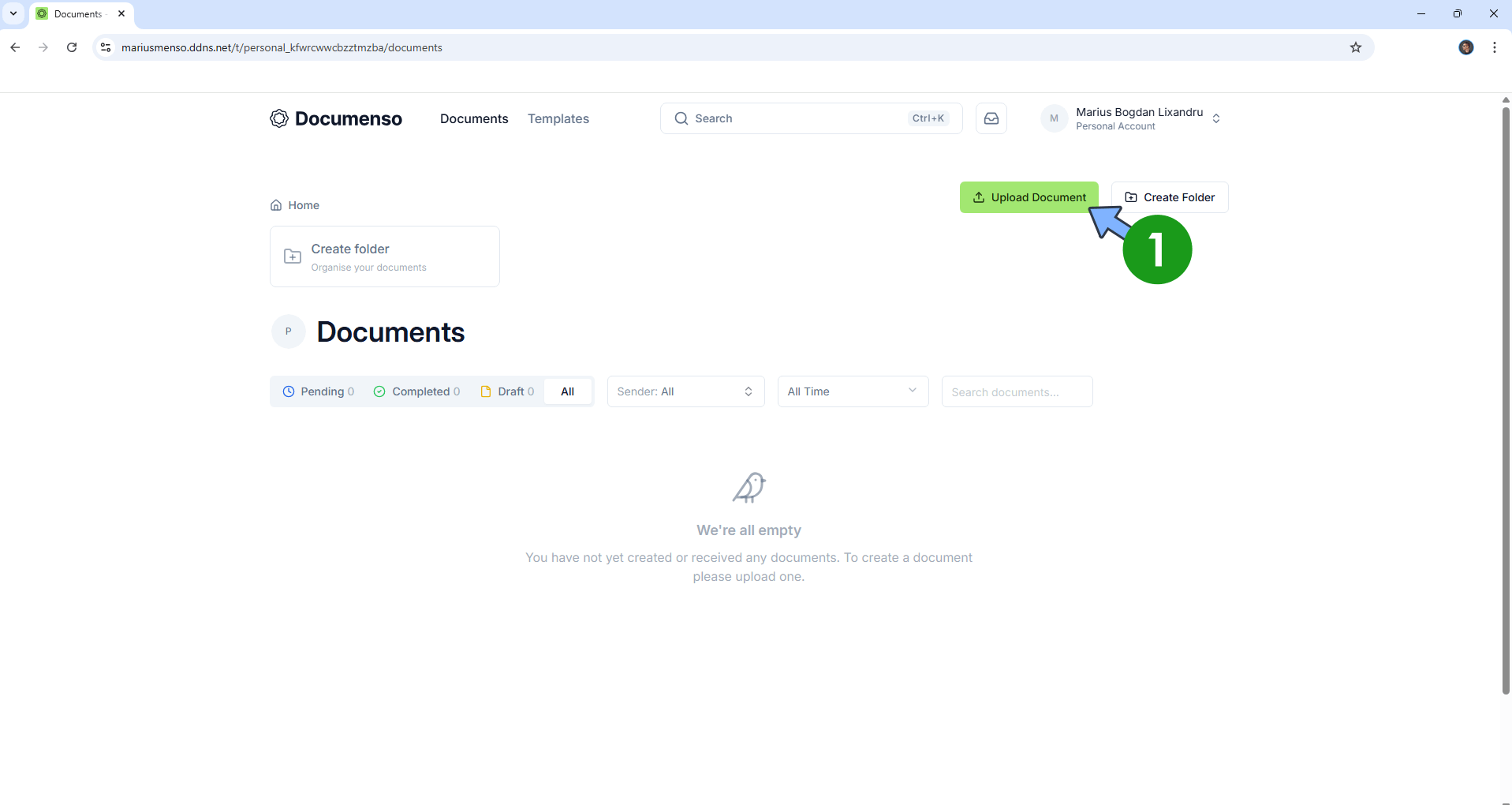Open the Sender: All dropdown
Screen dimensions: 1512x805
point(685,391)
